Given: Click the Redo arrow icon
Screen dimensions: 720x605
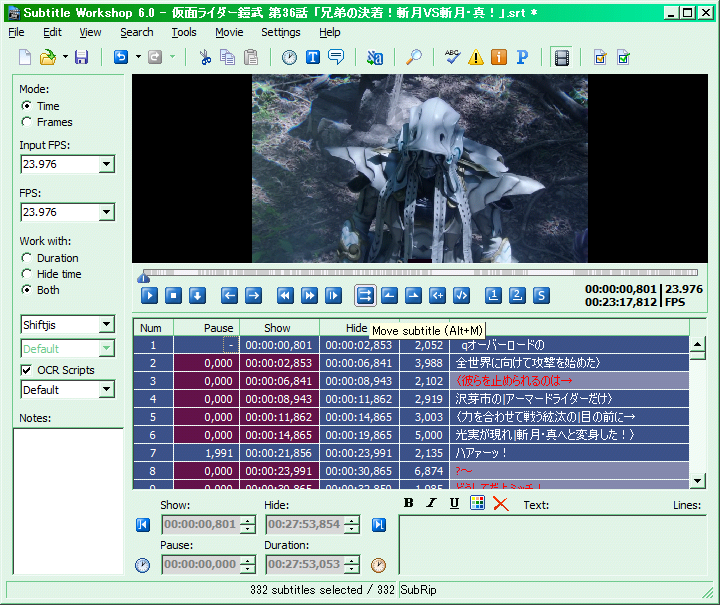Looking at the screenshot, I should [x=155, y=57].
